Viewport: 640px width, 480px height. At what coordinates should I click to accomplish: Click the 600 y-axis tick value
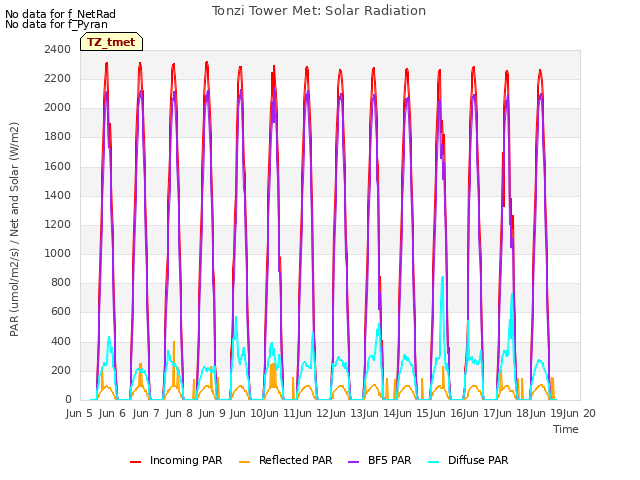tap(61, 312)
